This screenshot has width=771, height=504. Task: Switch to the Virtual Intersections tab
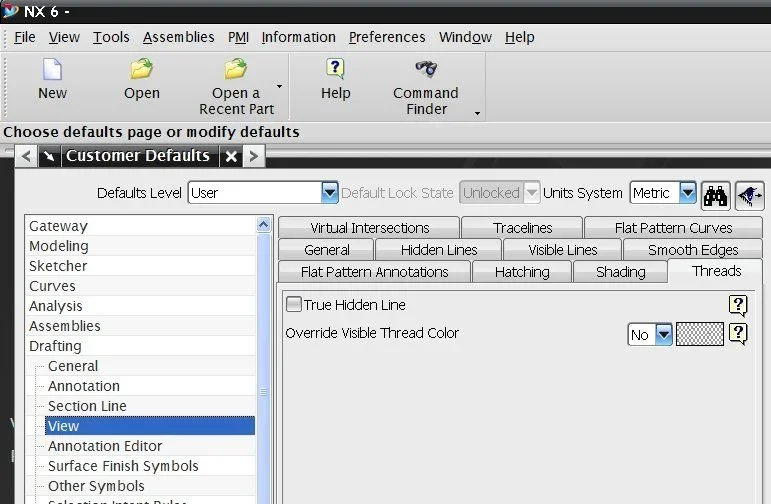tap(369, 228)
